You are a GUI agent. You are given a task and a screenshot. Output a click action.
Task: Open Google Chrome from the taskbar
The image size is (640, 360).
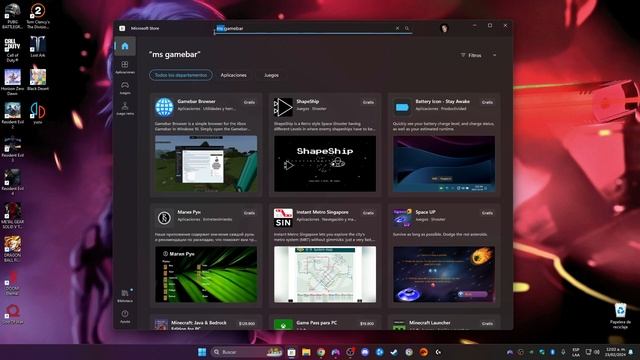pyautogui.click(x=321, y=352)
